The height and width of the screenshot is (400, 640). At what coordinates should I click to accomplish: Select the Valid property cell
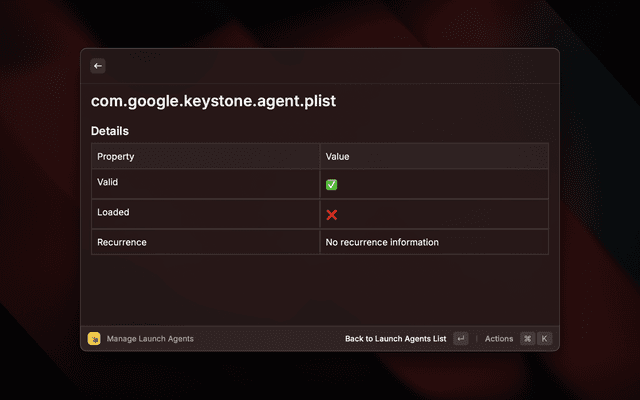click(110, 182)
